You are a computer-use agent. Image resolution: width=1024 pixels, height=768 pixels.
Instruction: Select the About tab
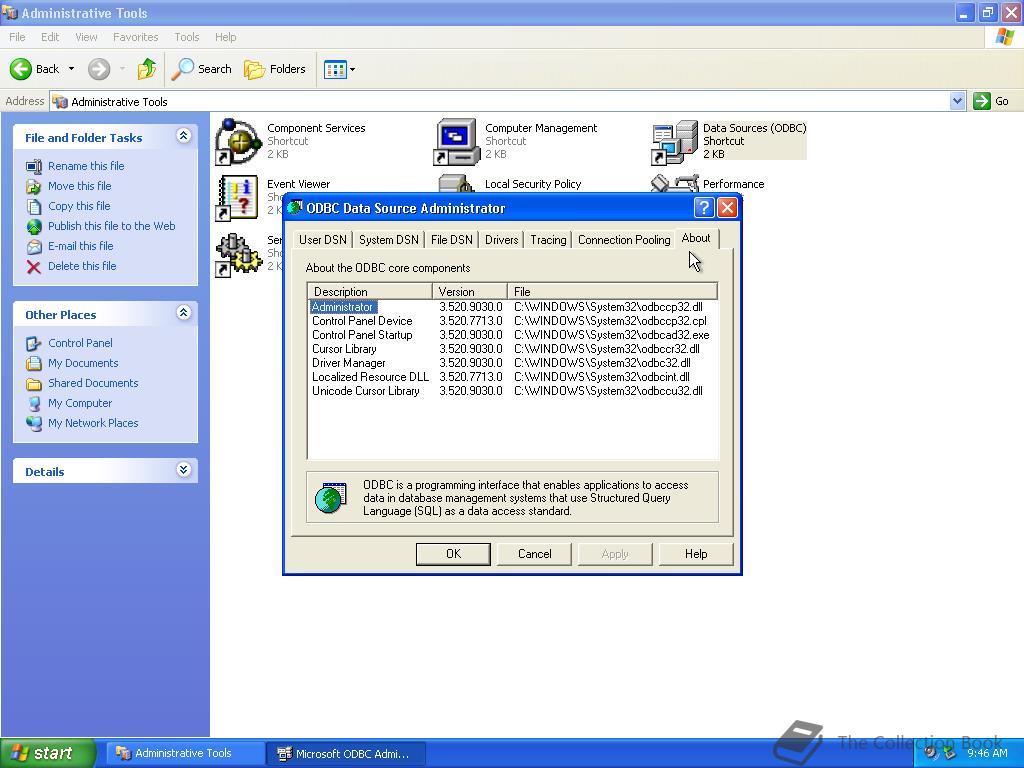coord(696,238)
